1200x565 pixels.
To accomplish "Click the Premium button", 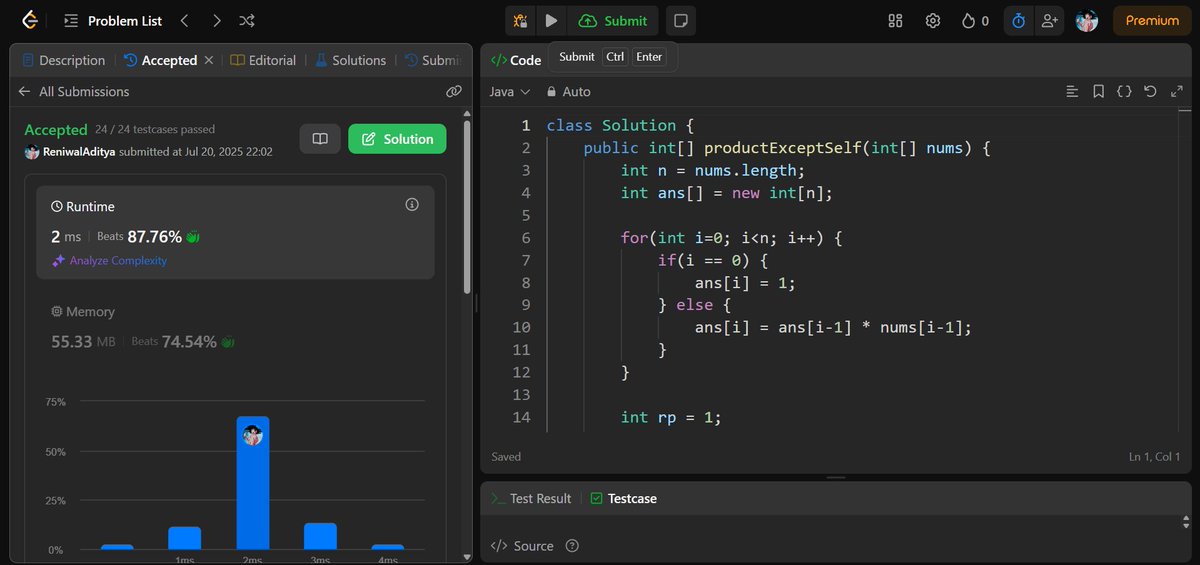I will point(1152,20).
